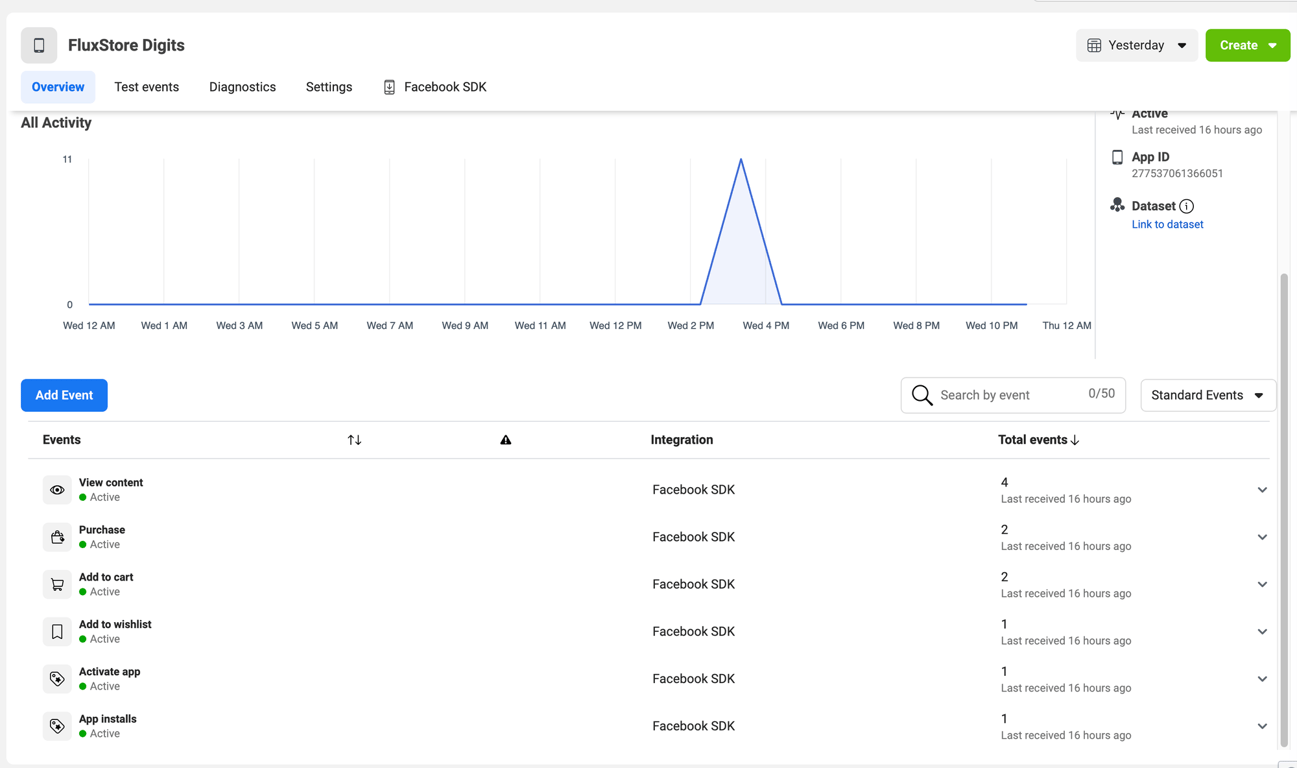The image size is (1297, 768).
Task: Open the Diagnostics tab
Action: click(x=242, y=87)
